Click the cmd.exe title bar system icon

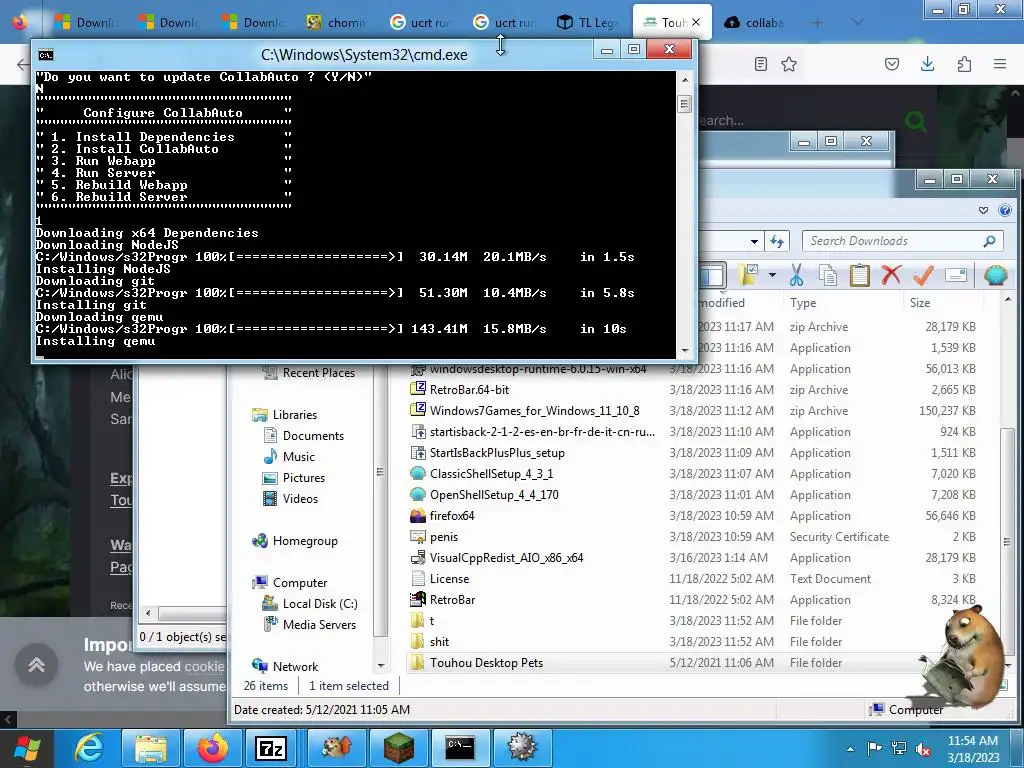tap(46, 55)
